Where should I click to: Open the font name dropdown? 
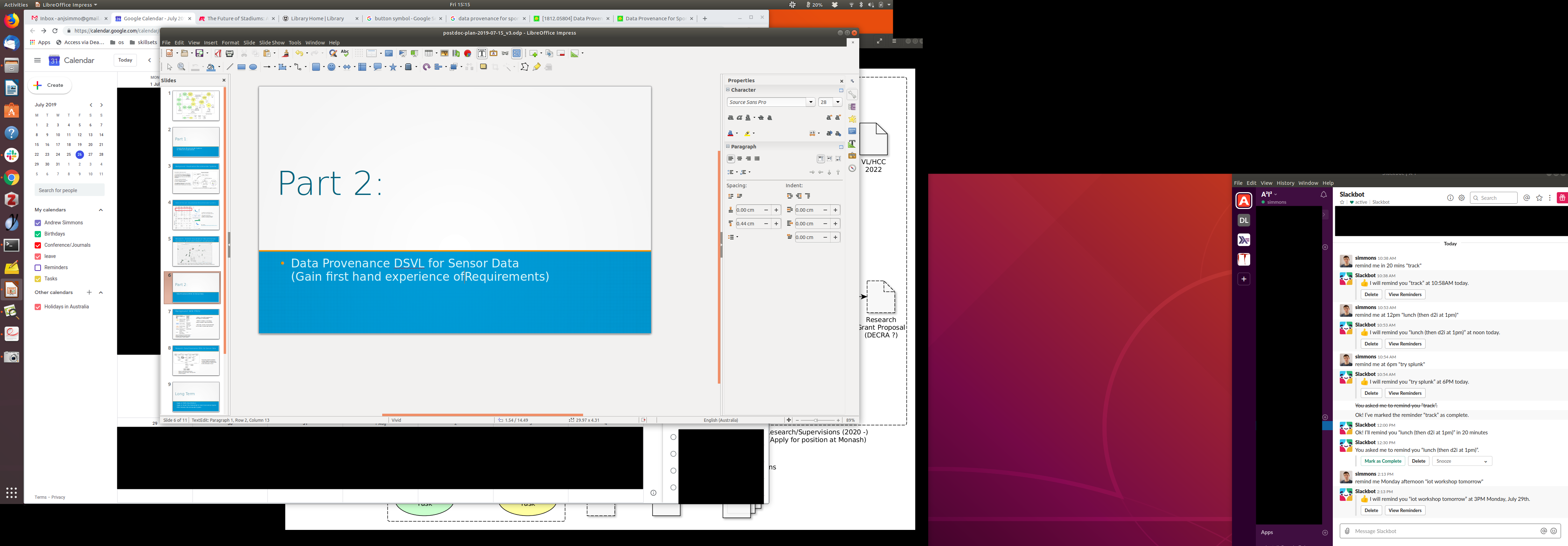[811, 102]
